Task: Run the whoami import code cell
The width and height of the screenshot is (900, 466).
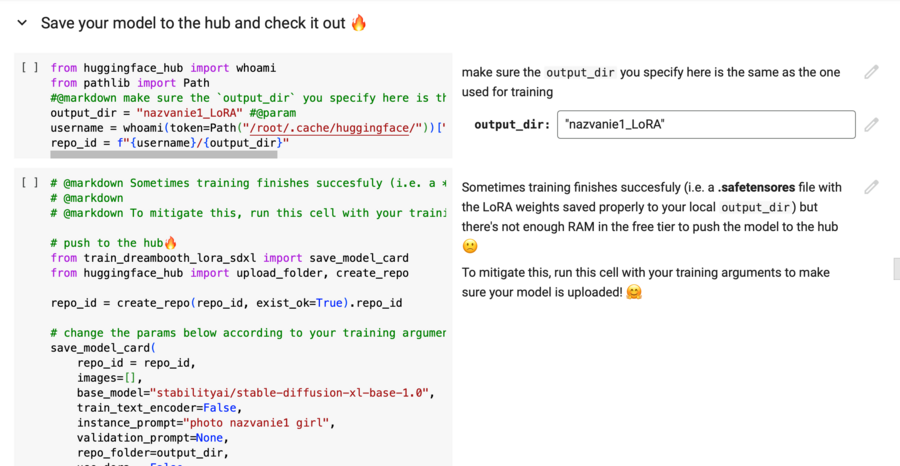Action: click(30, 68)
